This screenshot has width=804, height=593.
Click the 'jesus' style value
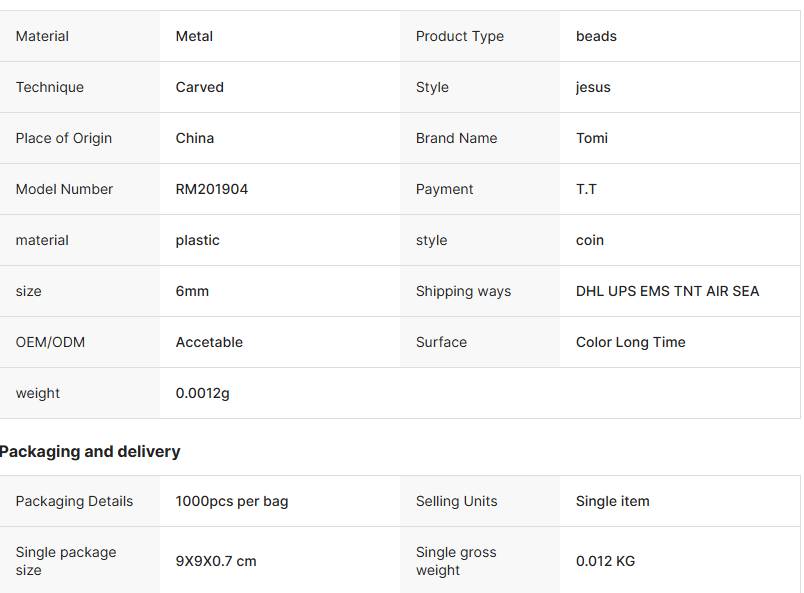pos(593,87)
